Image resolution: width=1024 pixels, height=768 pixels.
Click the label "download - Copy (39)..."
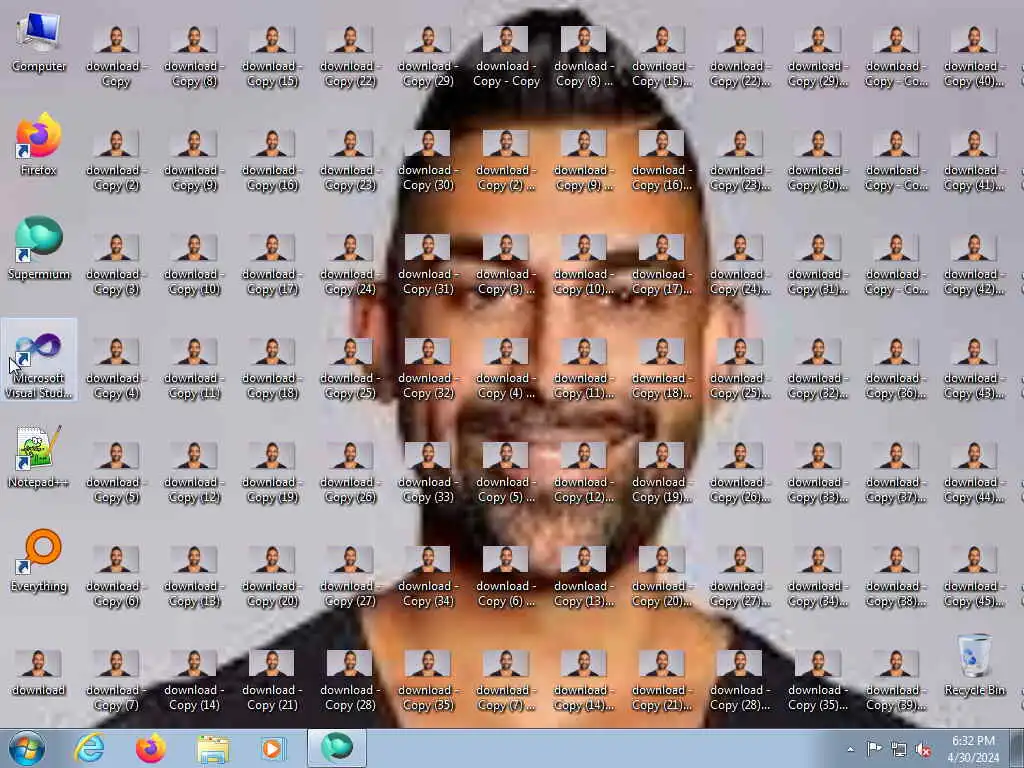(895, 697)
